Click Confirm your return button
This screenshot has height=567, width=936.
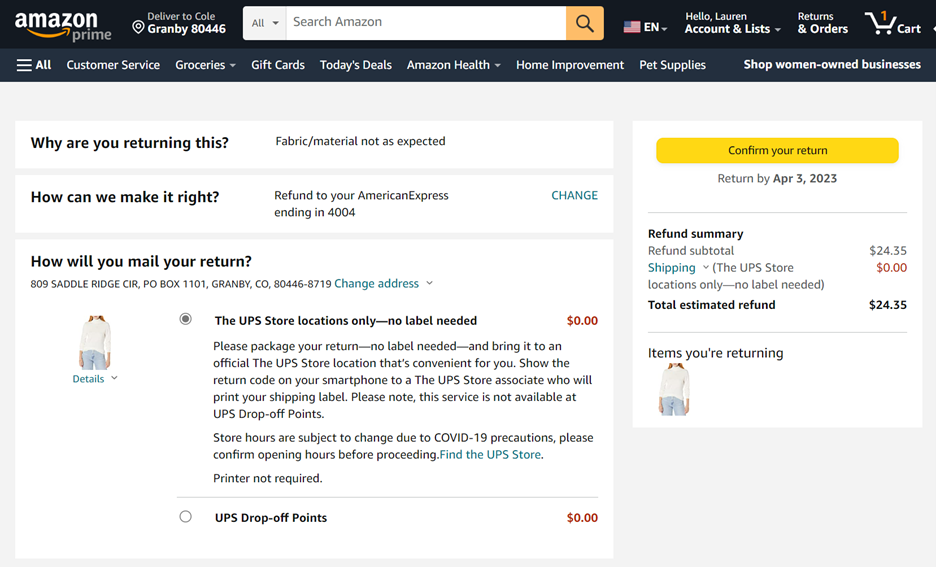777,150
